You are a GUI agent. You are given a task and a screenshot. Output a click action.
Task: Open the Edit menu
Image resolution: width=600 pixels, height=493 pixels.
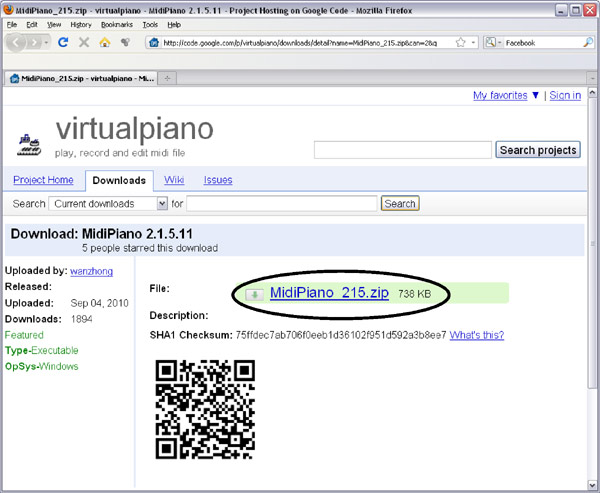pyautogui.click(x=31, y=25)
